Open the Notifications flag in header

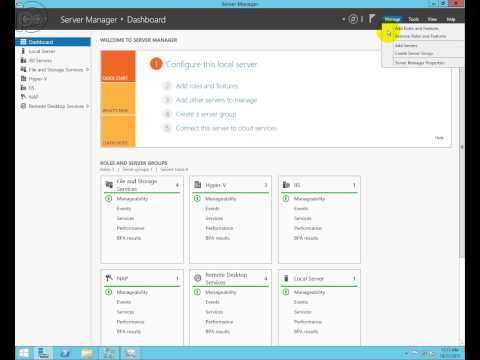372,19
